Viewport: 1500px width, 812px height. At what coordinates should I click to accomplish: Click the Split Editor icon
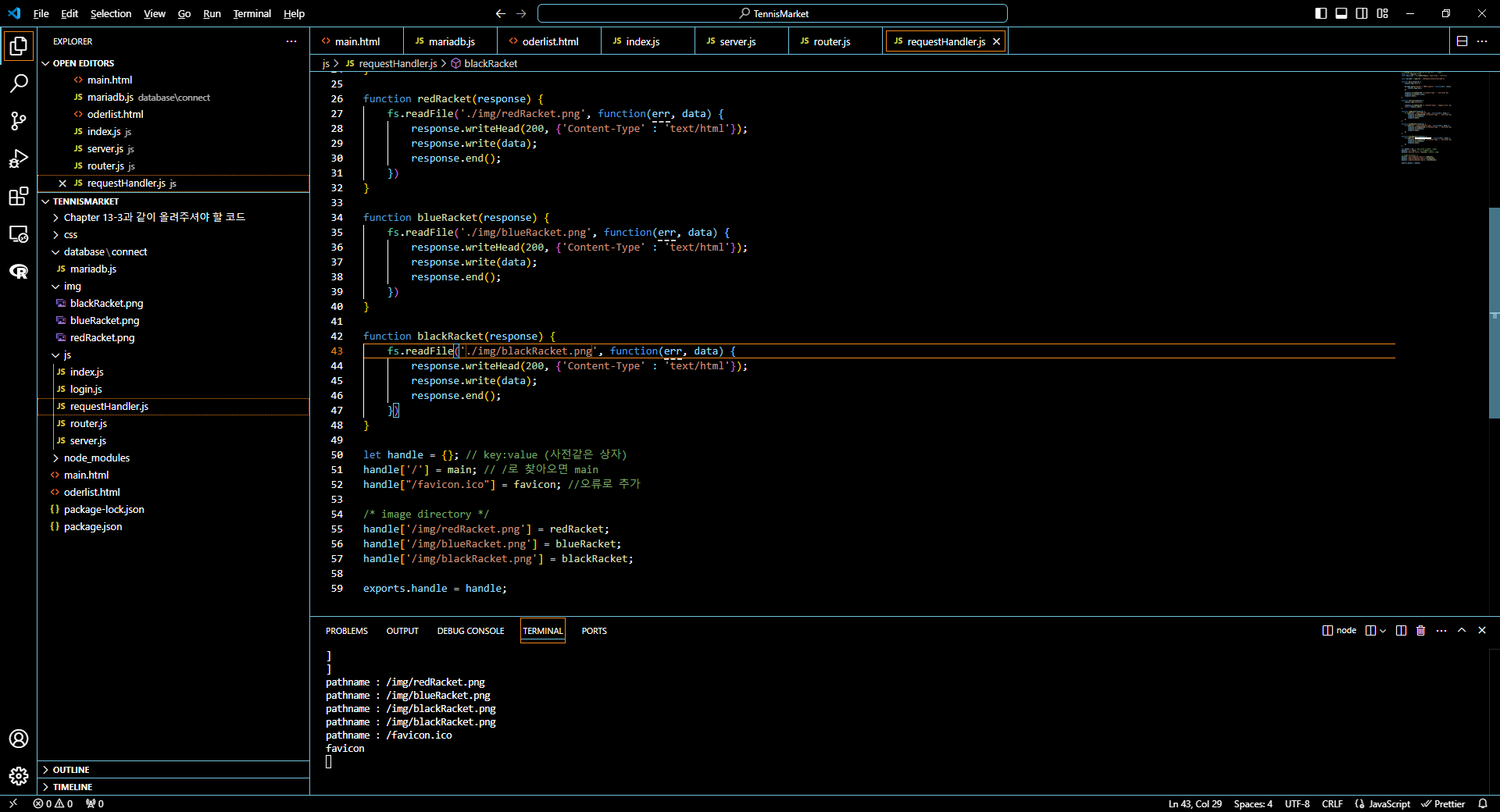1462,41
